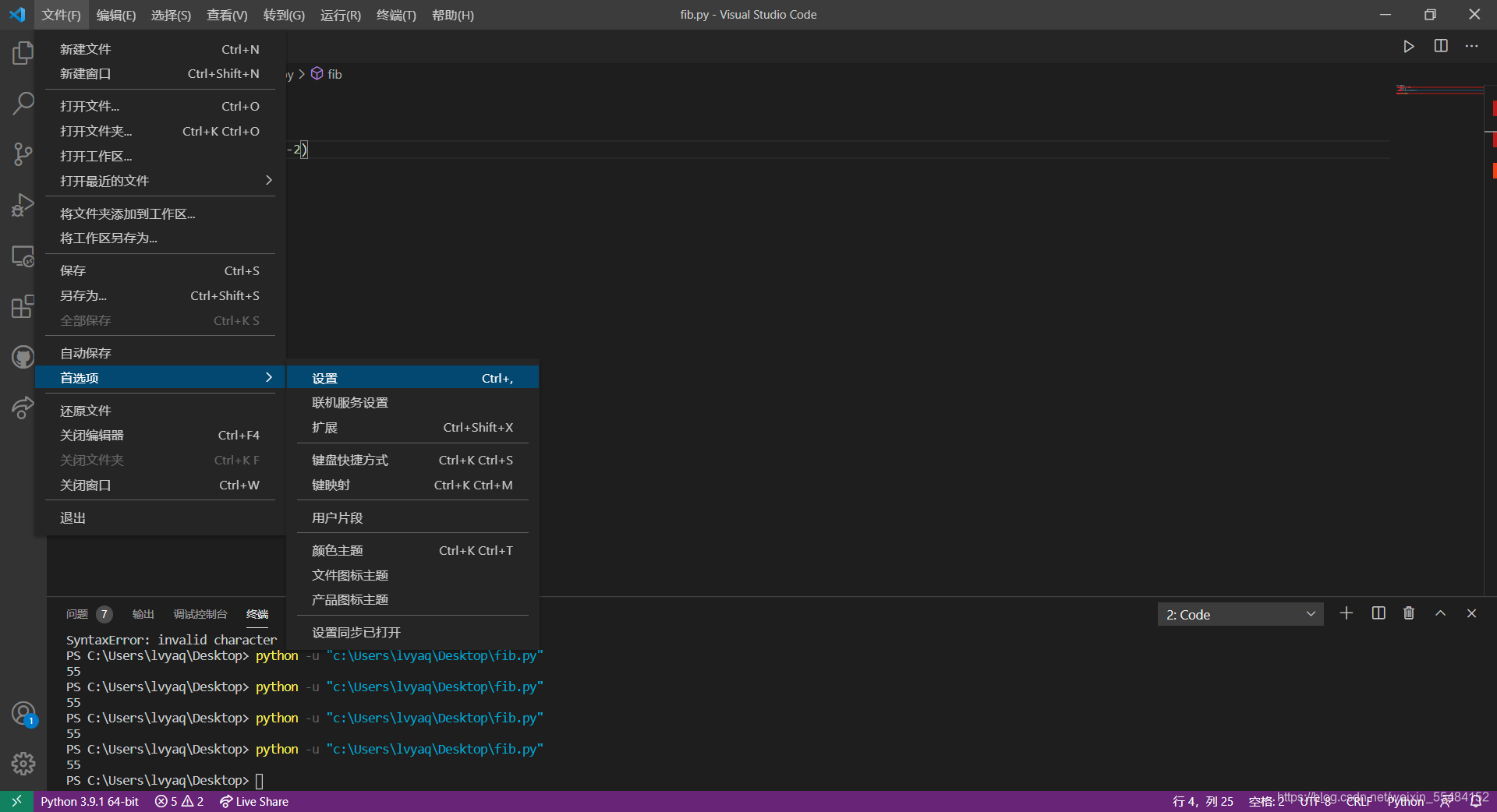
Task: Click Python 3.9.1 64-bit interpreter selector
Action: click(x=90, y=801)
